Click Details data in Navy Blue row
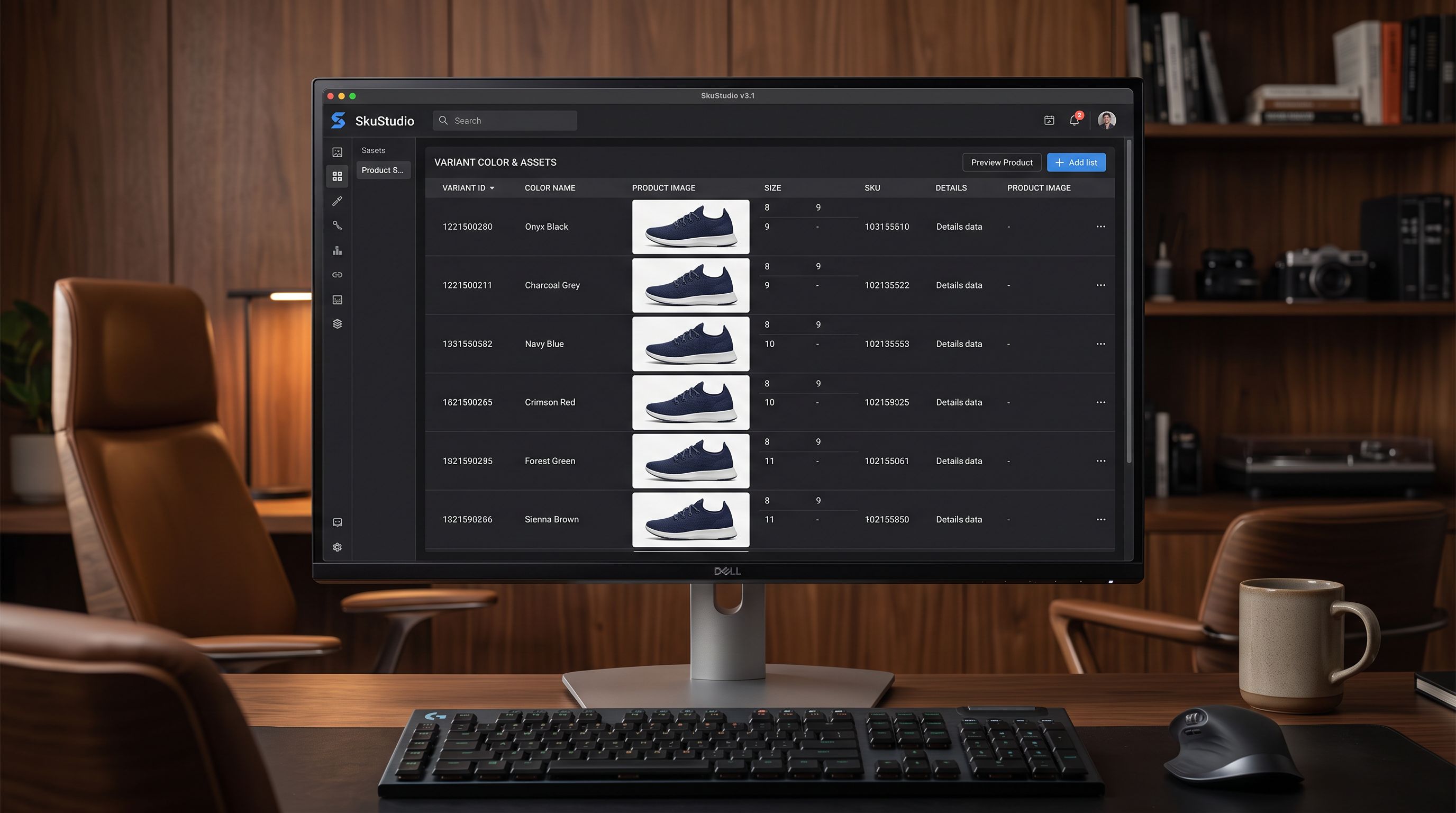1456x813 pixels. click(x=959, y=344)
